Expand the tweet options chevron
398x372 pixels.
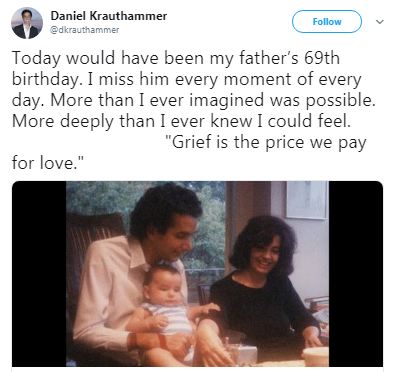click(x=380, y=22)
